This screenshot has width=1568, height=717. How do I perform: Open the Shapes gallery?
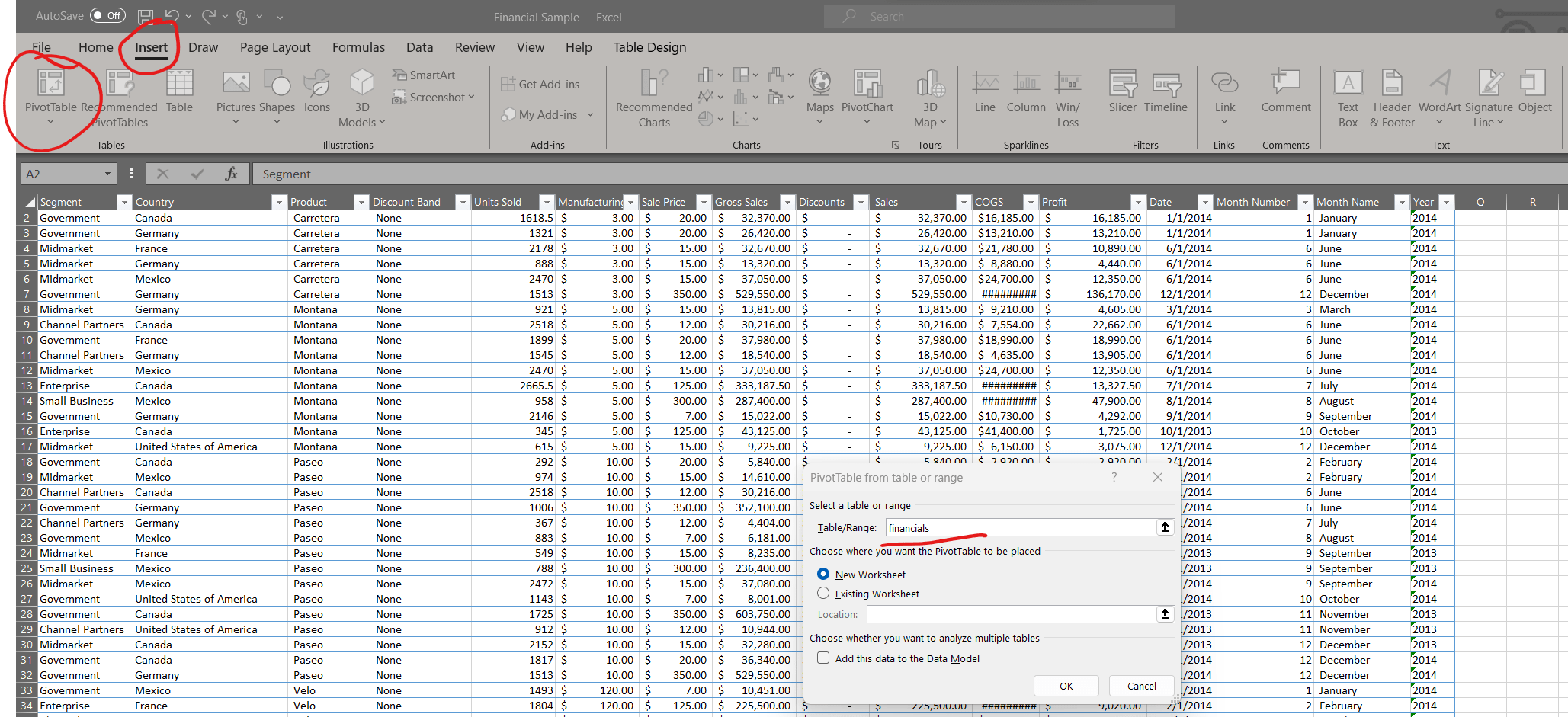277,97
